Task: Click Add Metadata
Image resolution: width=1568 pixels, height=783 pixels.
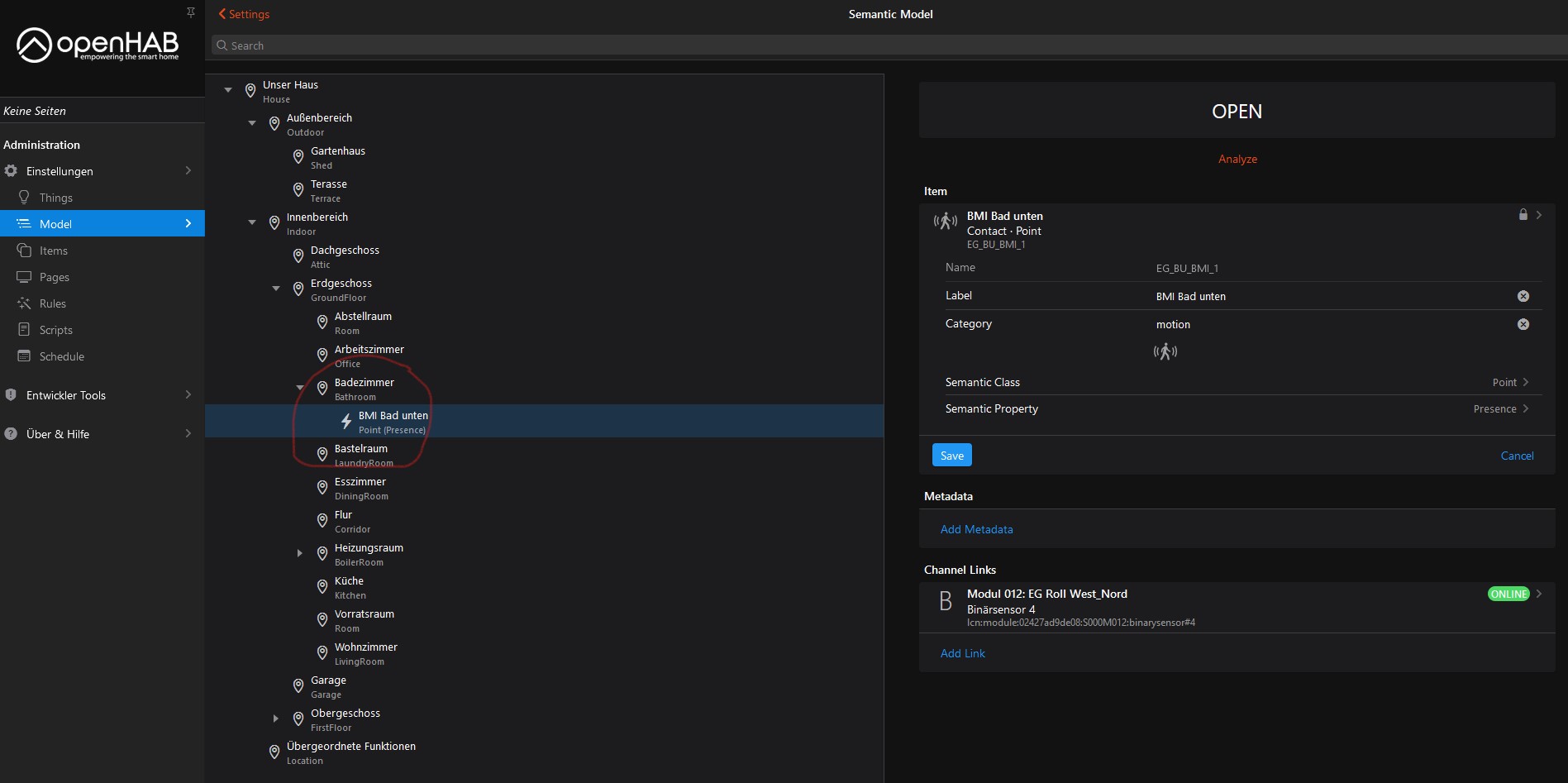Action: click(976, 529)
